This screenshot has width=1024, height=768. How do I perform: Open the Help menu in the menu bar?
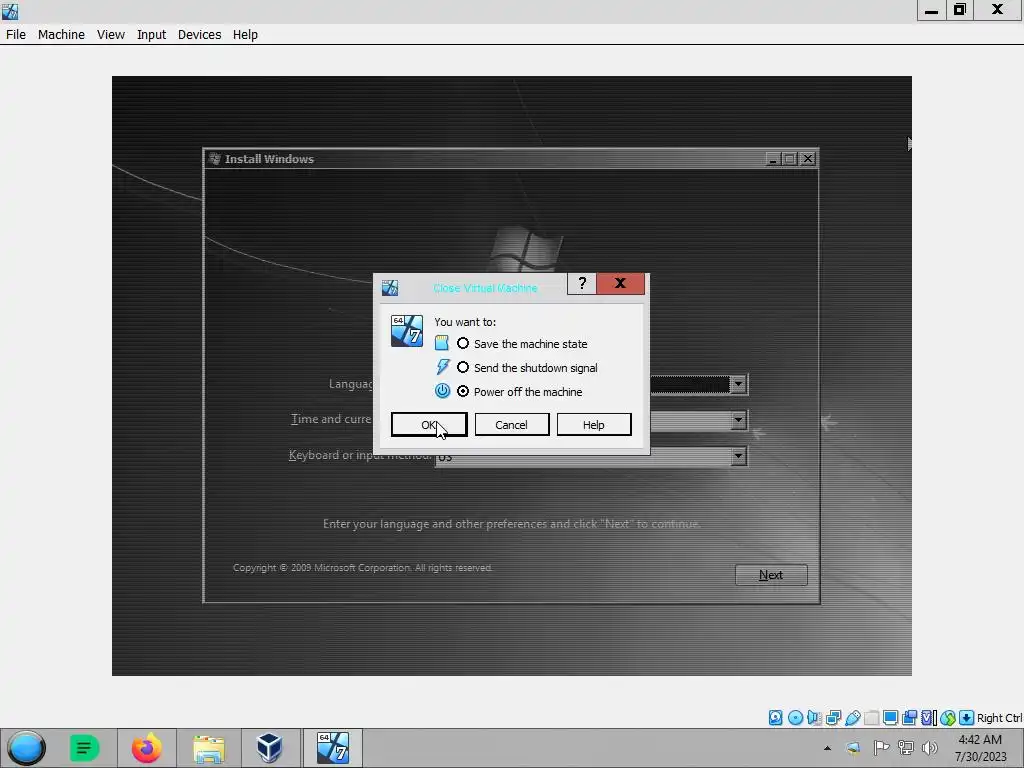coord(246,35)
